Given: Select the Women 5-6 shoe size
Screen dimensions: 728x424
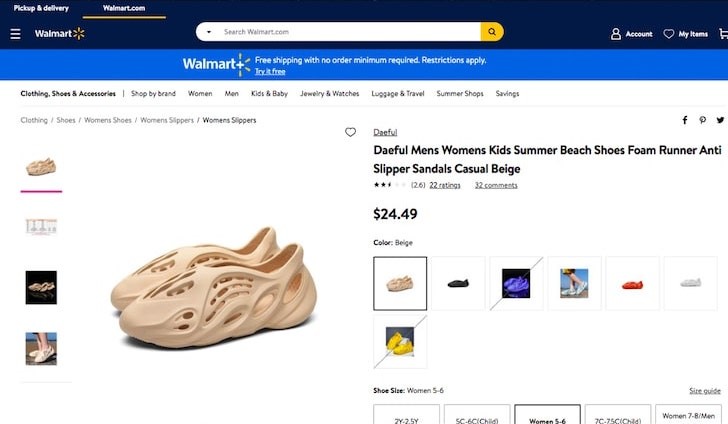Looking at the screenshot, I should (x=547, y=414).
